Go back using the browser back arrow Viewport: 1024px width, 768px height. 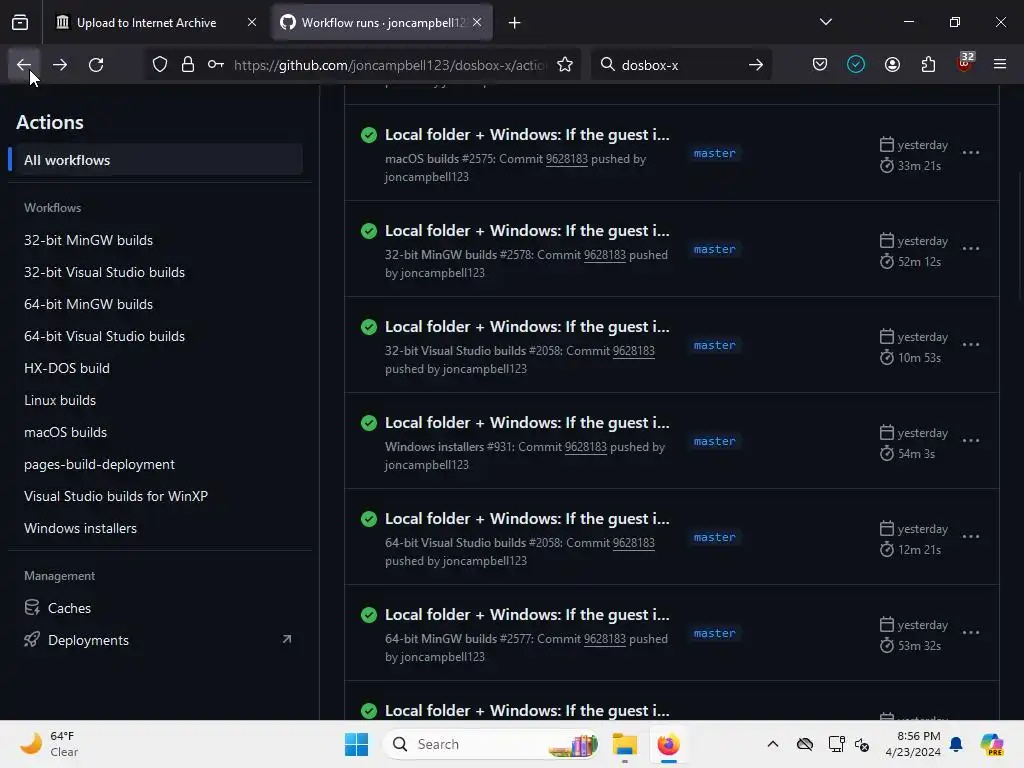coord(24,65)
